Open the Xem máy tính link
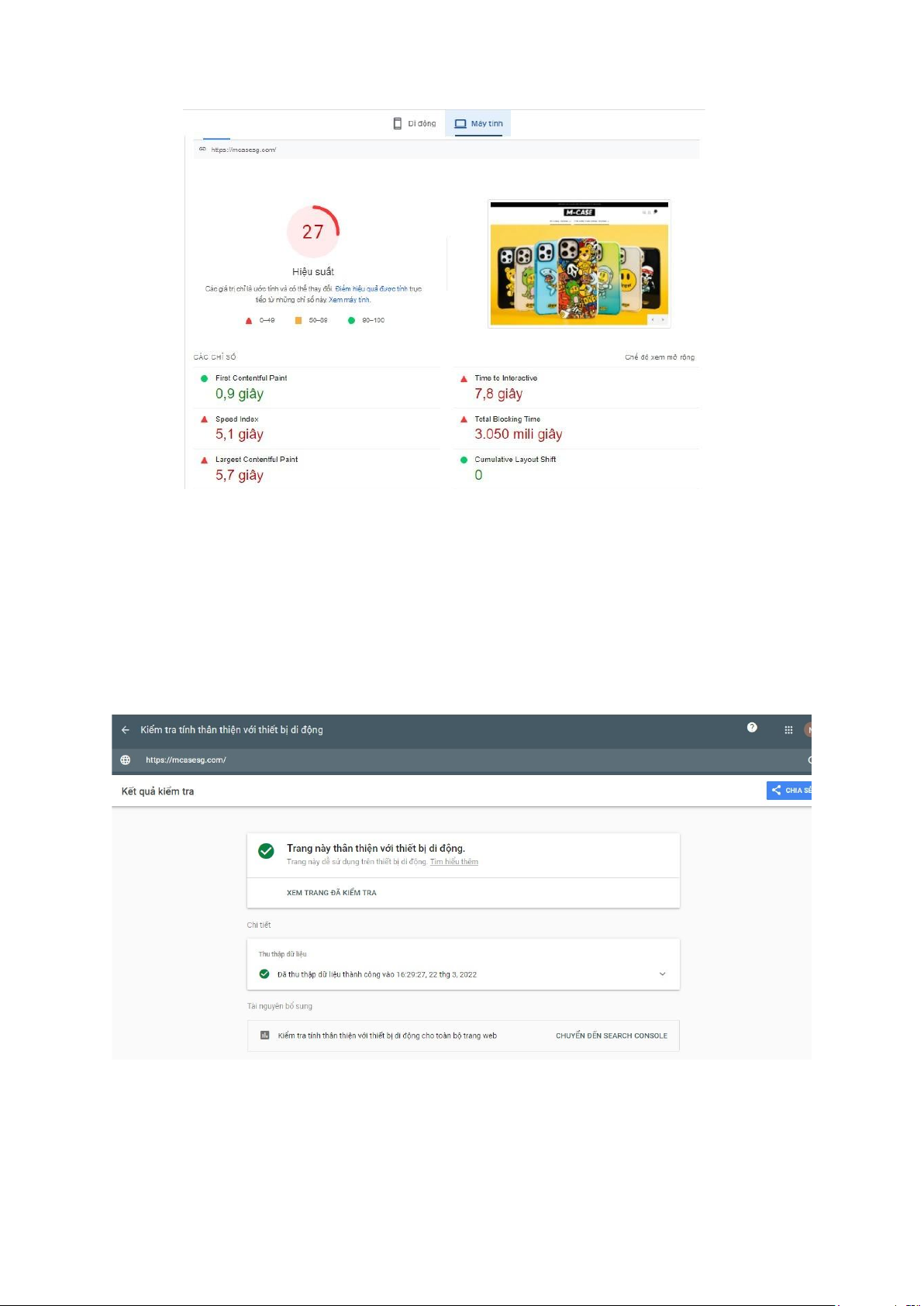This screenshot has width=924, height=1306. point(350,300)
